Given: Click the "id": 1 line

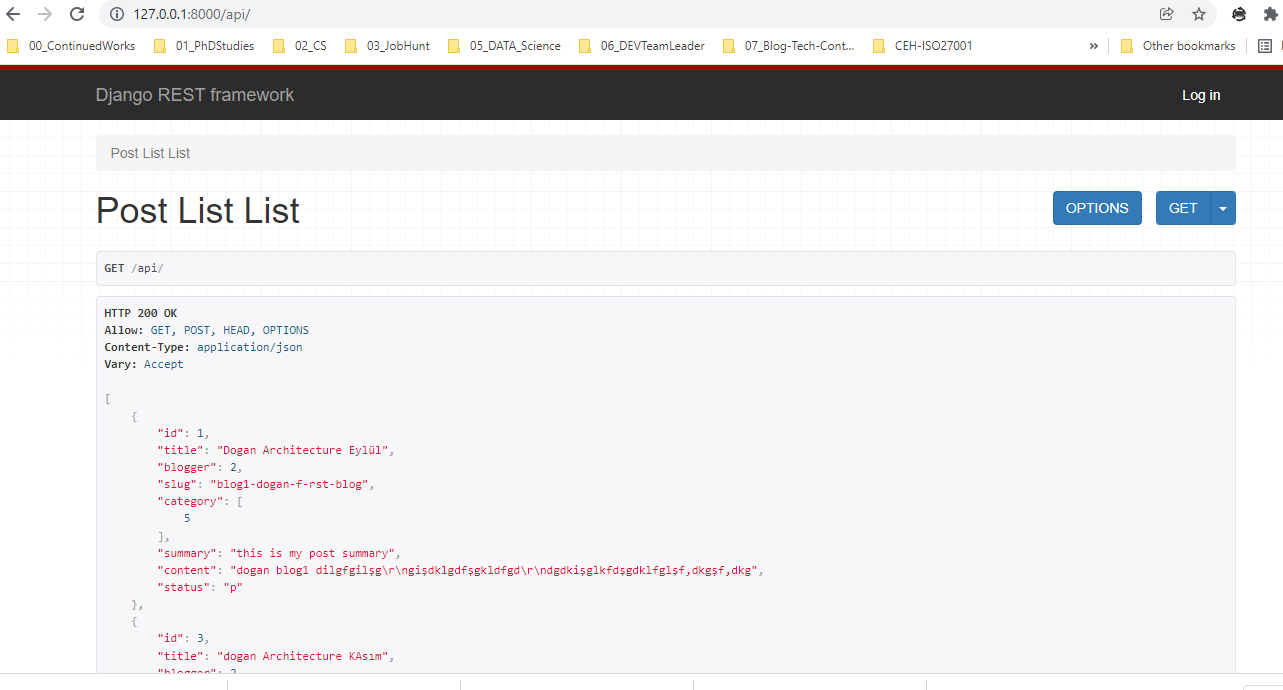Looking at the screenshot, I should pyautogui.click(x=184, y=433).
